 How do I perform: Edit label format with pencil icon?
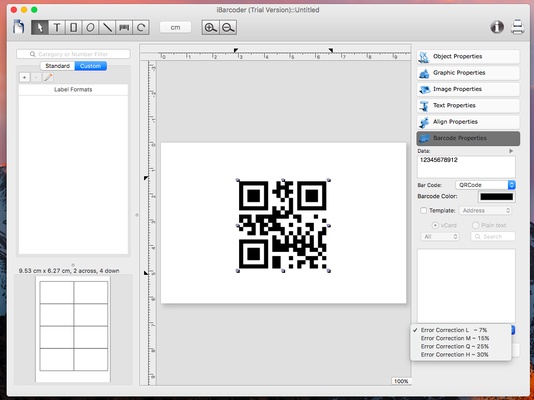click(x=48, y=78)
